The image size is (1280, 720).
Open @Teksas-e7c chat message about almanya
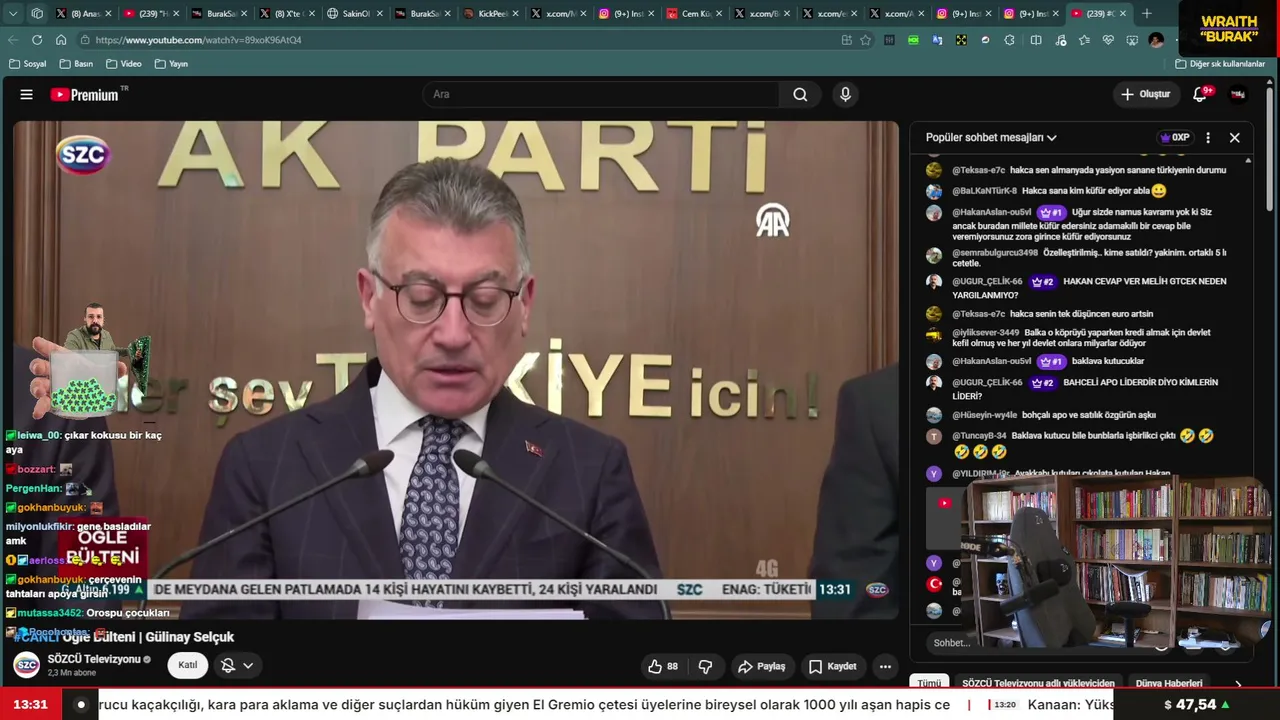1080,170
